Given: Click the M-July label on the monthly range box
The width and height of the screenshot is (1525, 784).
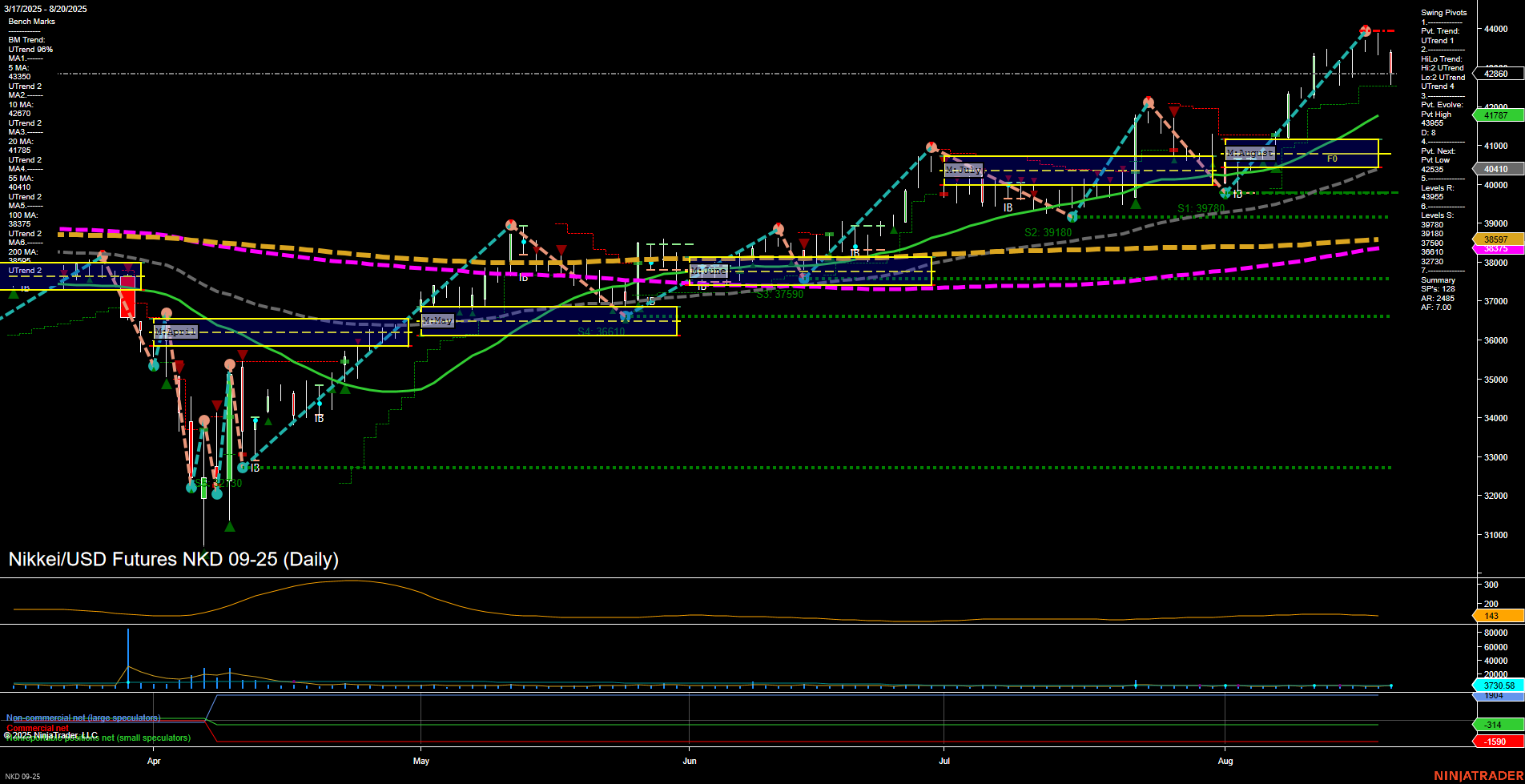Looking at the screenshot, I should click(964, 170).
